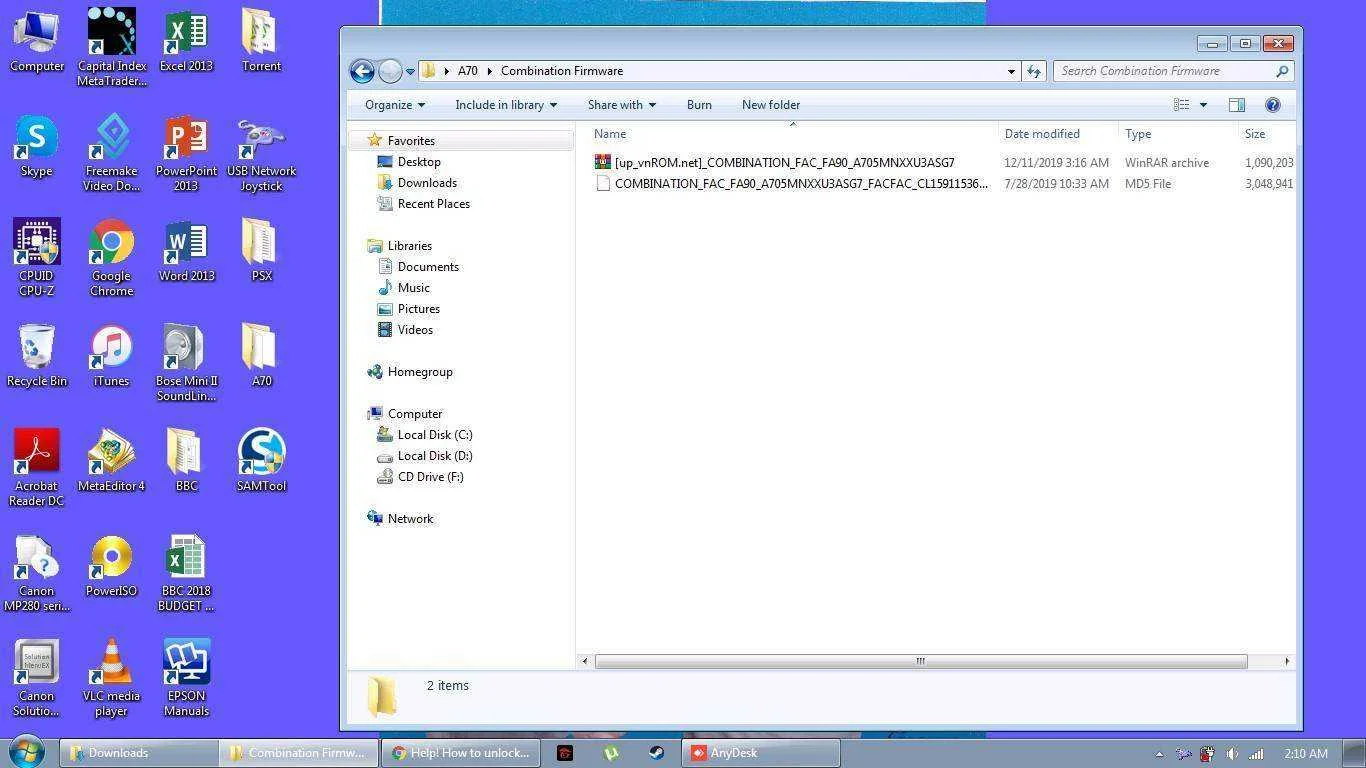Open Local Disk (C:)

tap(434, 435)
